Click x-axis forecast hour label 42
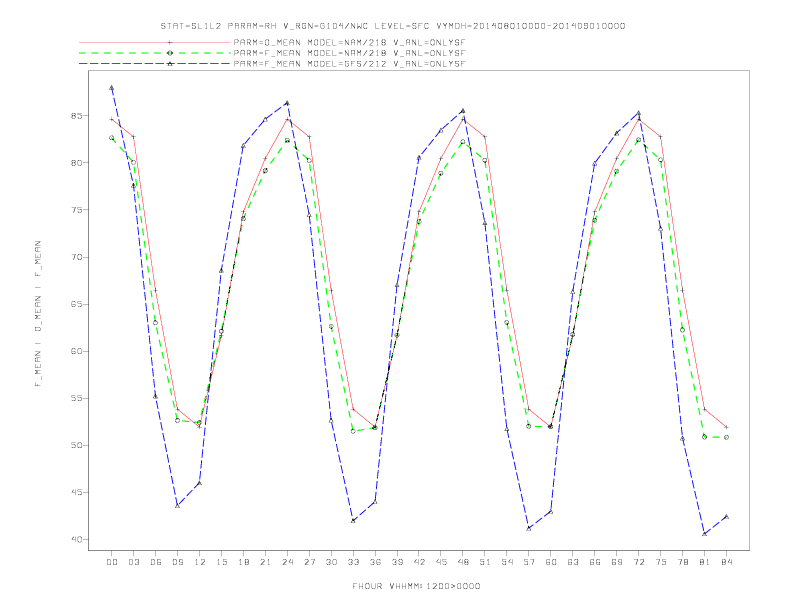 pyautogui.click(x=419, y=562)
